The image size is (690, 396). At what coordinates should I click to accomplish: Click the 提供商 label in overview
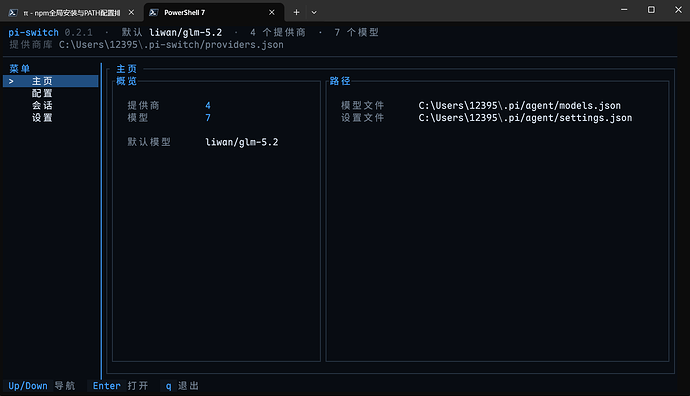click(143, 106)
